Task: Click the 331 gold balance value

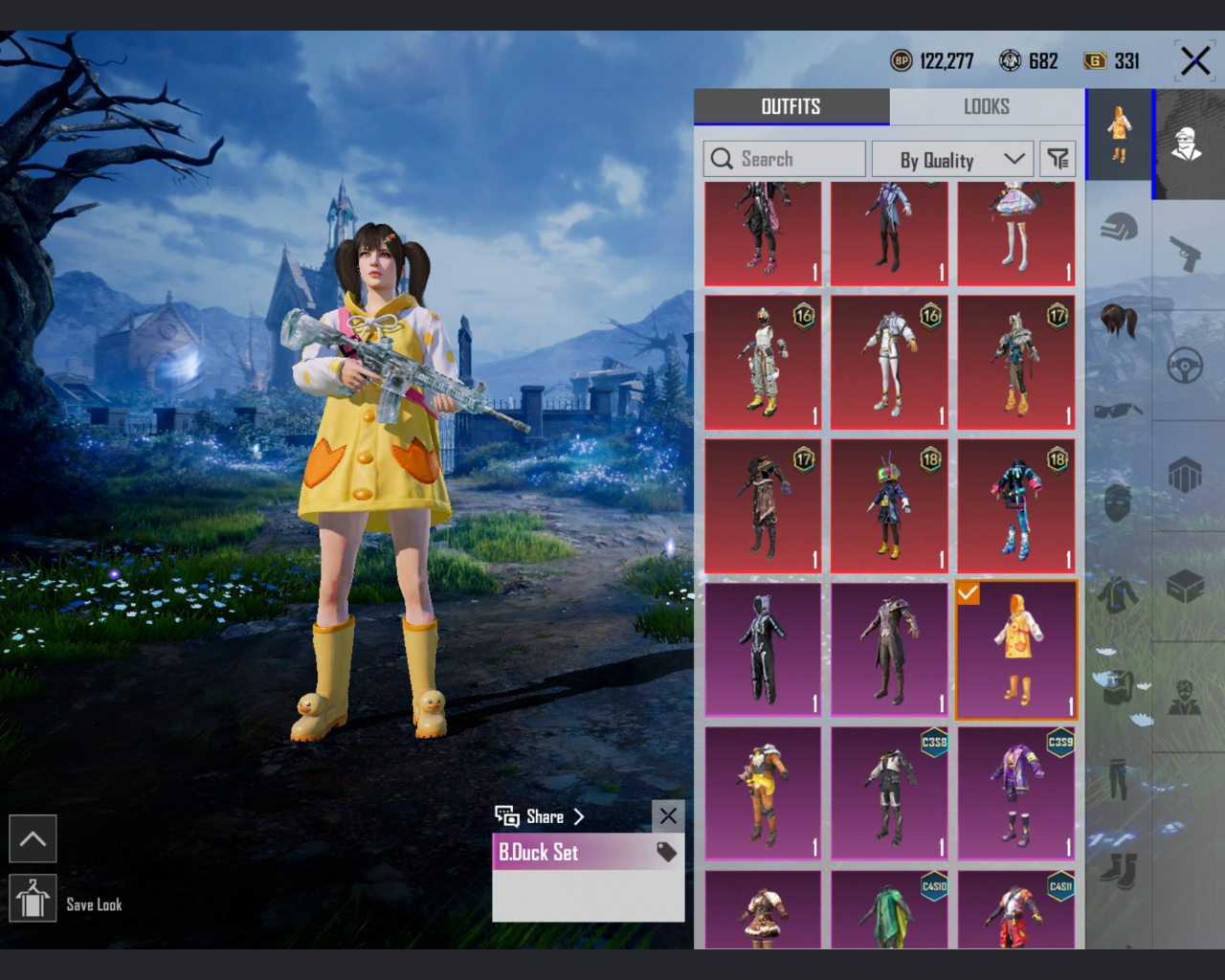Action: pos(1126,61)
